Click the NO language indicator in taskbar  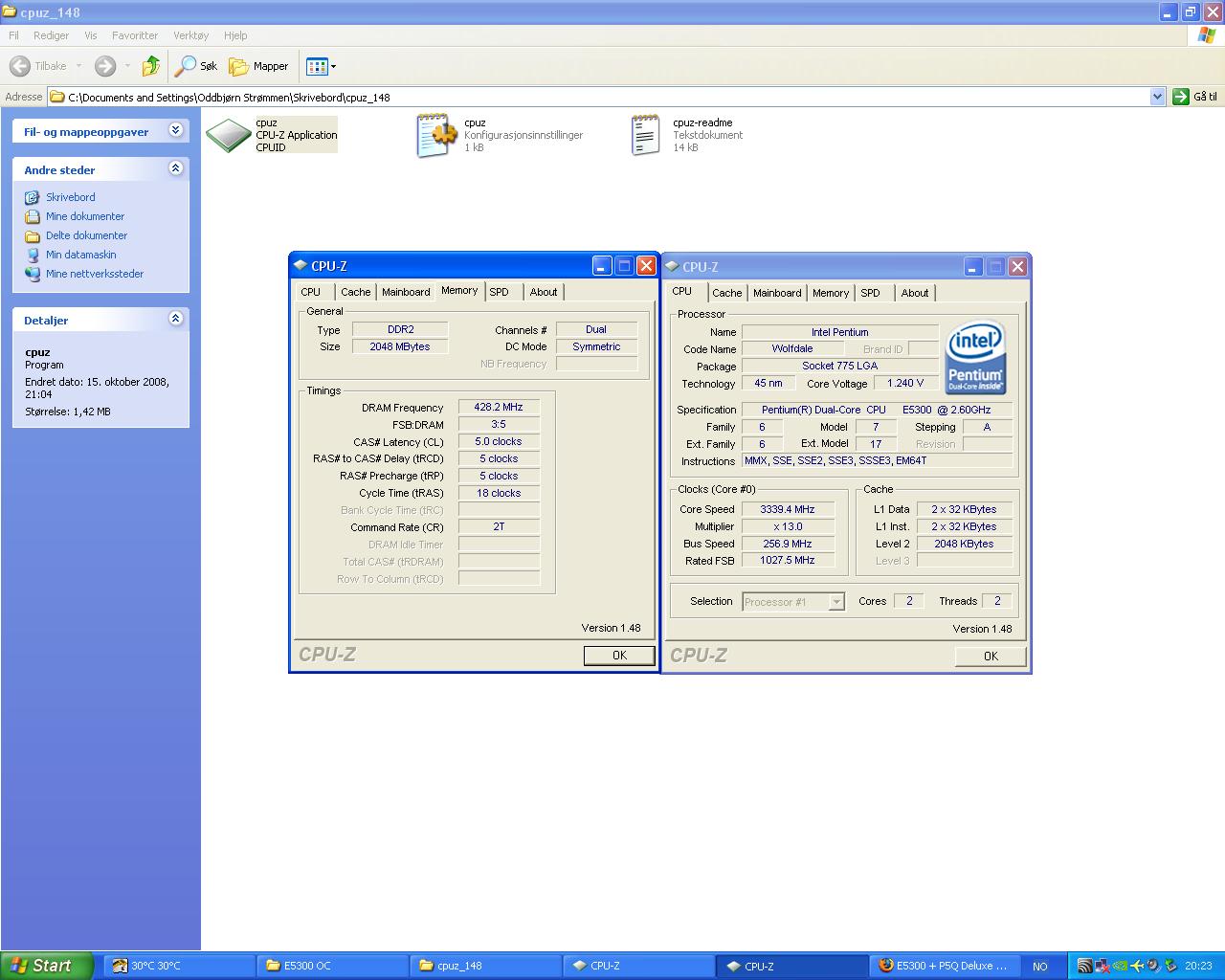coord(1040,967)
